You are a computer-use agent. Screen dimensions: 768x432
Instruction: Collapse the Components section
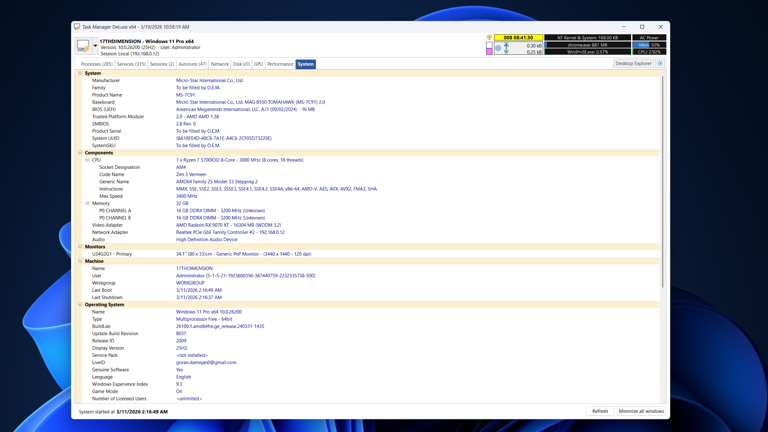point(80,152)
